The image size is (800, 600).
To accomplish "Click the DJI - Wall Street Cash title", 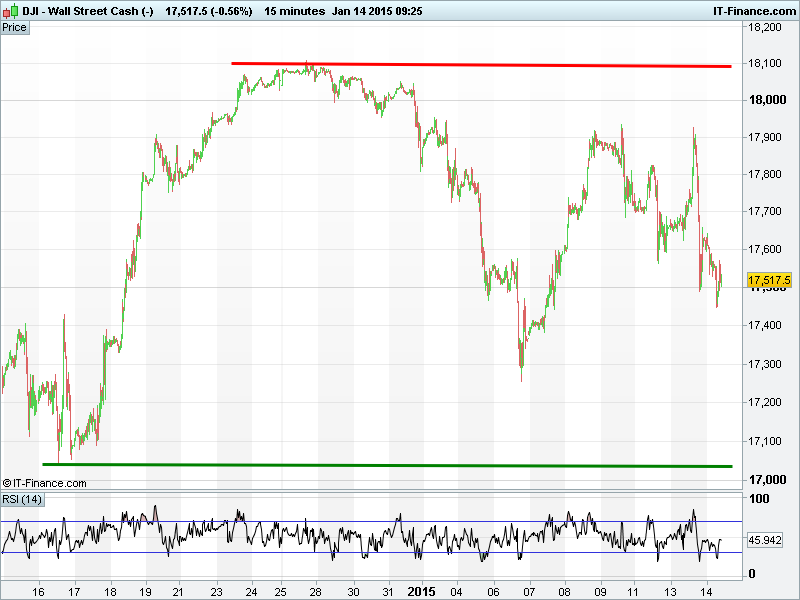I will tap(75, 11).
